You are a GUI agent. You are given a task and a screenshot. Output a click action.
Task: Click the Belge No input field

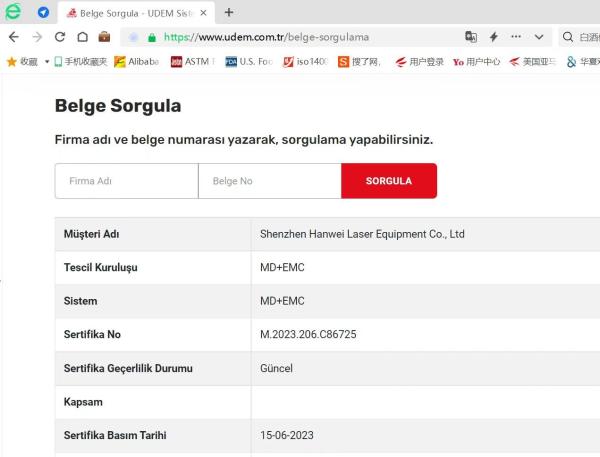270,181
